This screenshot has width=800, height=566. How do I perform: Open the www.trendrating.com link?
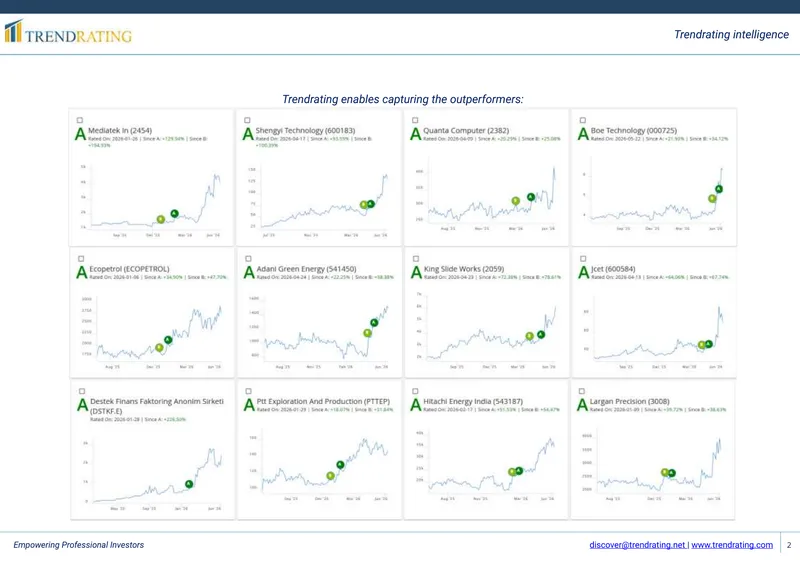(732, 545)
